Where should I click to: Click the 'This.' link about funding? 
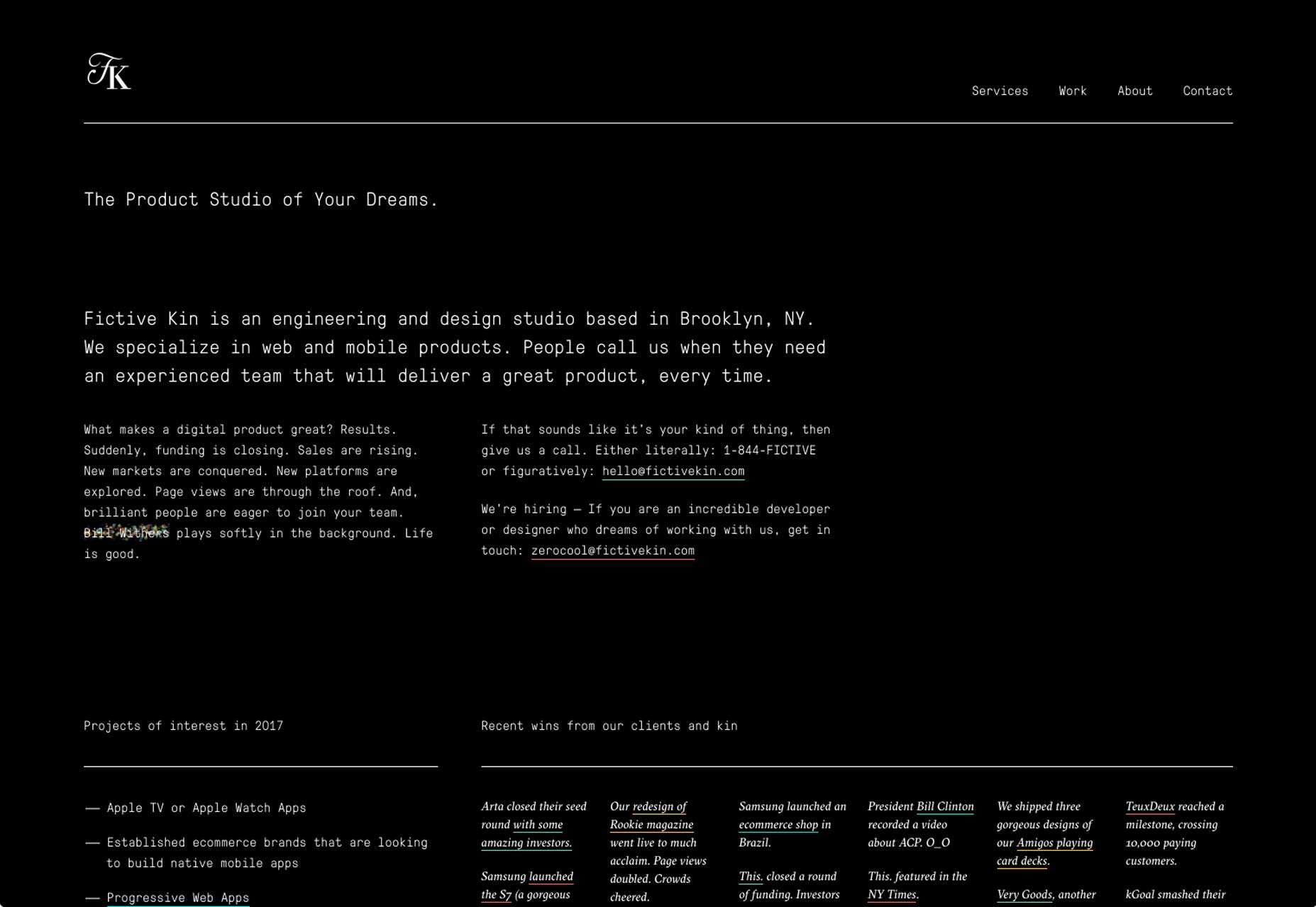pos(751,877)
